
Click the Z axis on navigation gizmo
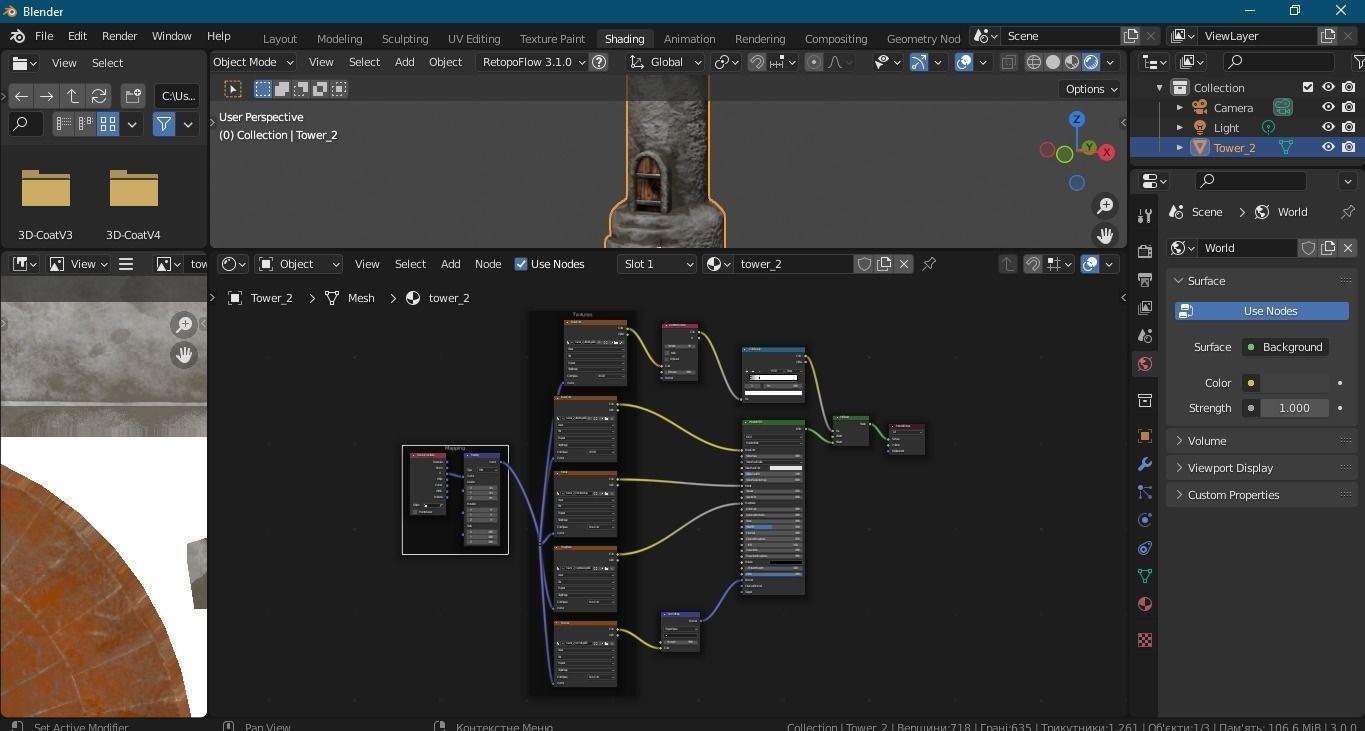pyautogui.click(x=1077, y=119)
